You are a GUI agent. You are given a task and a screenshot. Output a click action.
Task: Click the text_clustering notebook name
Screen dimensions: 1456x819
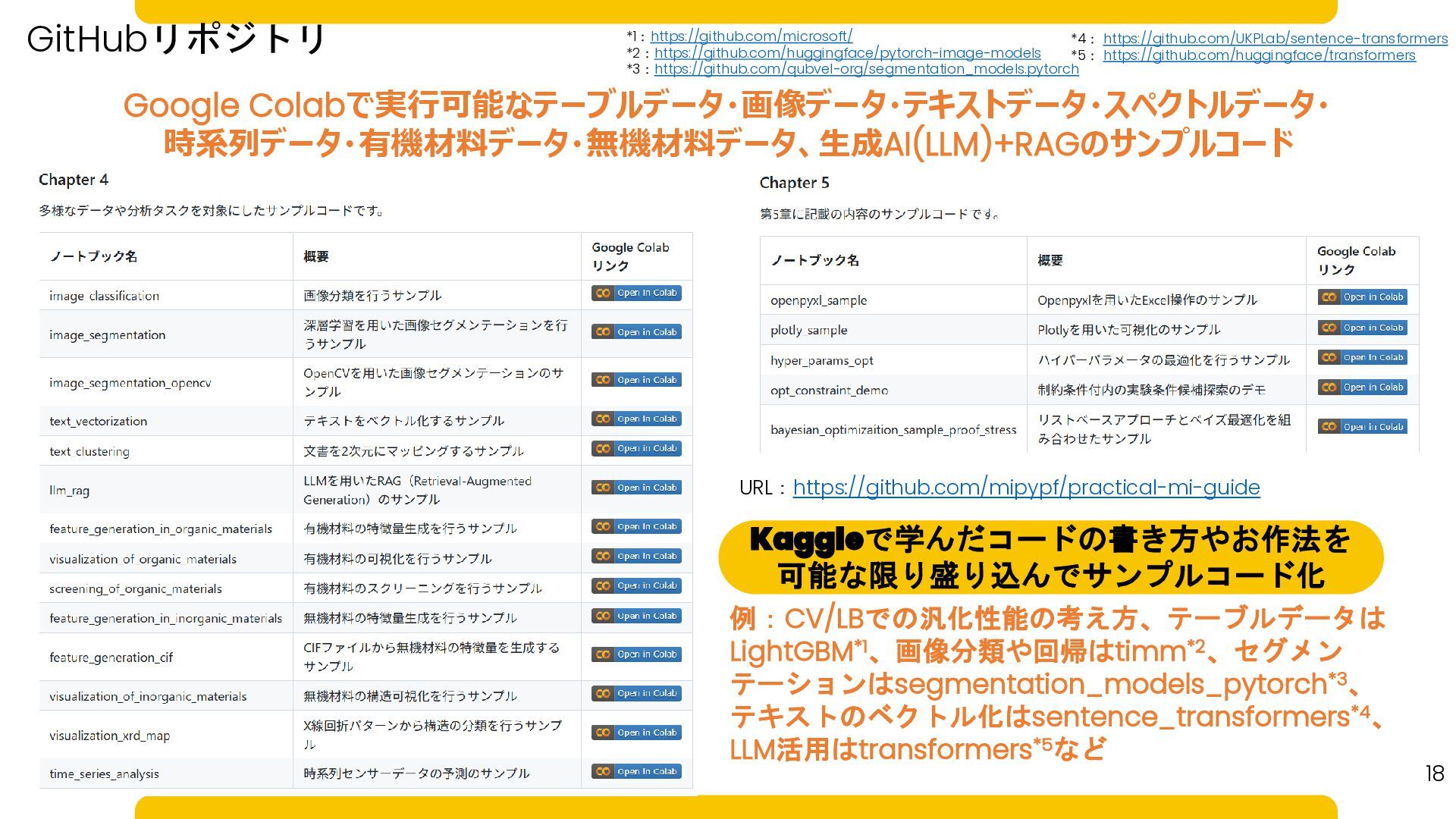click(x=89, y=451)
